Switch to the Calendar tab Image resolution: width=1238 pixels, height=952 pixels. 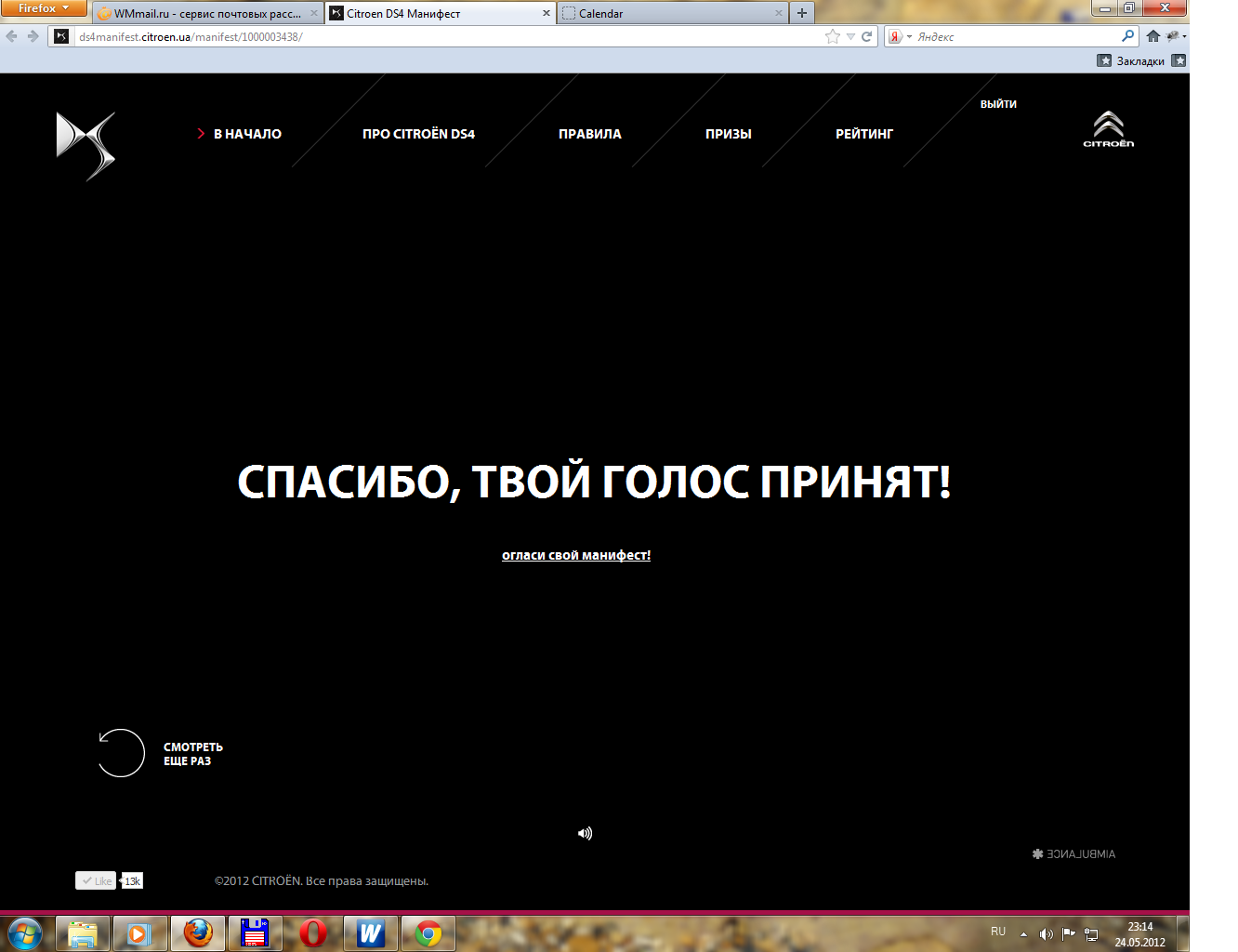pyautogui.click(x=673, y=13)
